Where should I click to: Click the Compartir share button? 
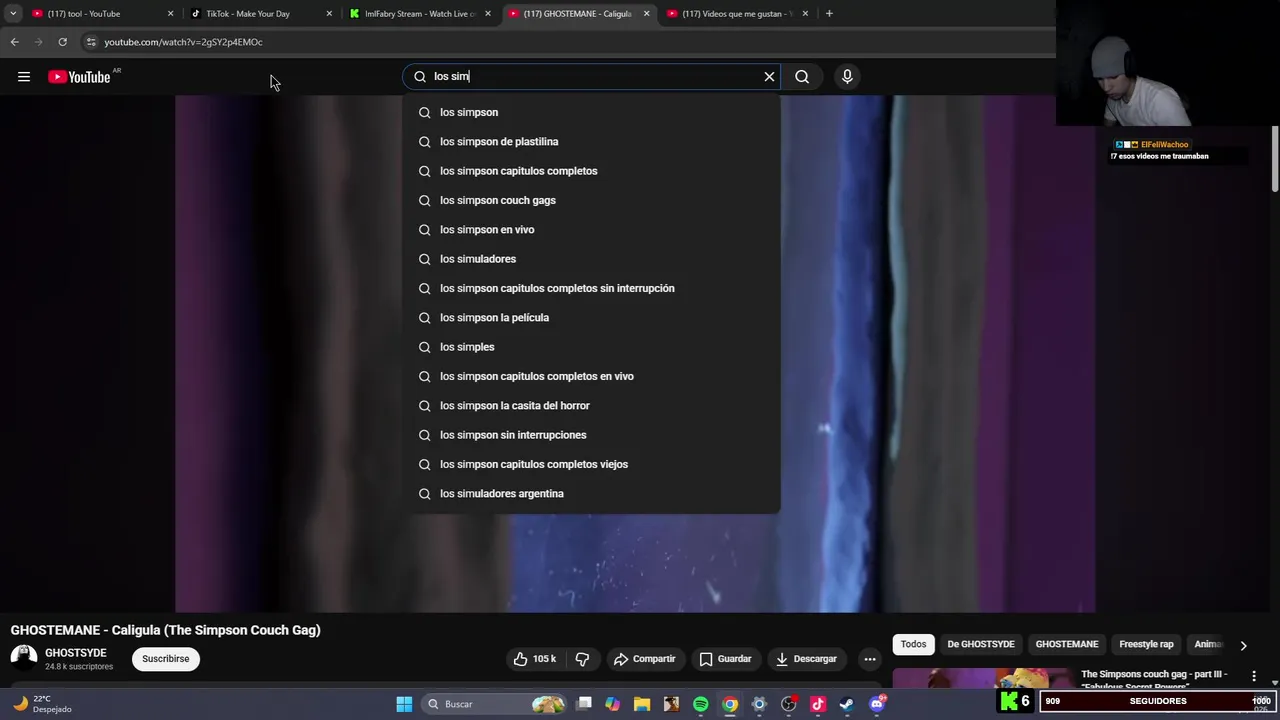pos(645,659)
